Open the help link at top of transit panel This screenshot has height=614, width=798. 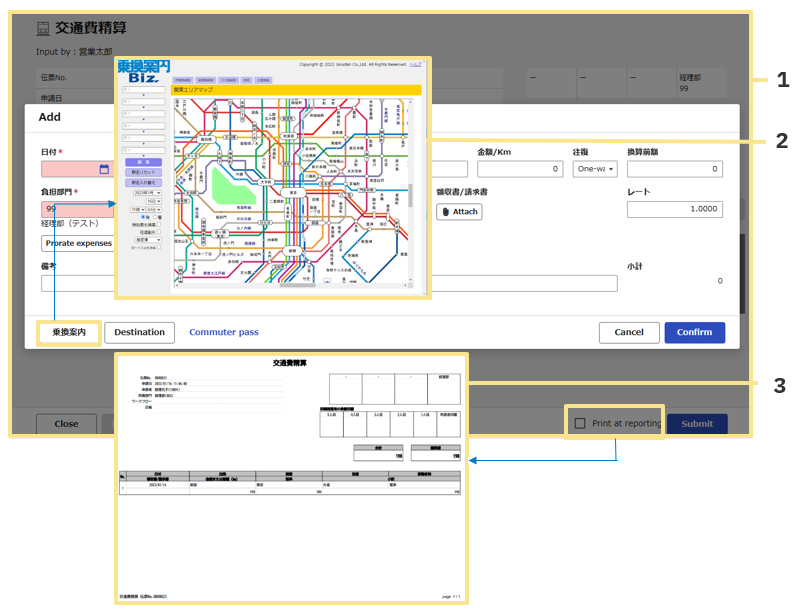pos(416,65)
